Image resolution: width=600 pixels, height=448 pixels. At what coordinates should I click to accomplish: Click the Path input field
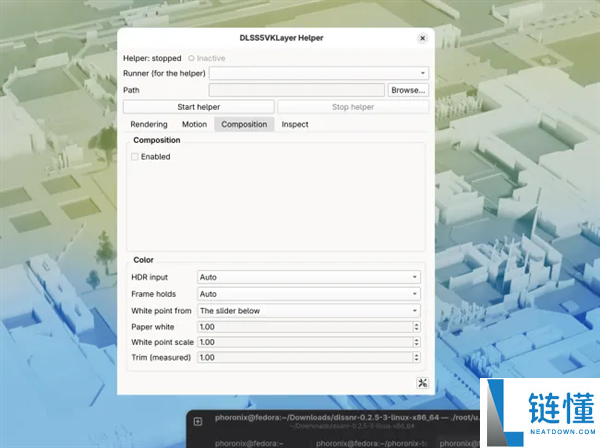(297, 90)
